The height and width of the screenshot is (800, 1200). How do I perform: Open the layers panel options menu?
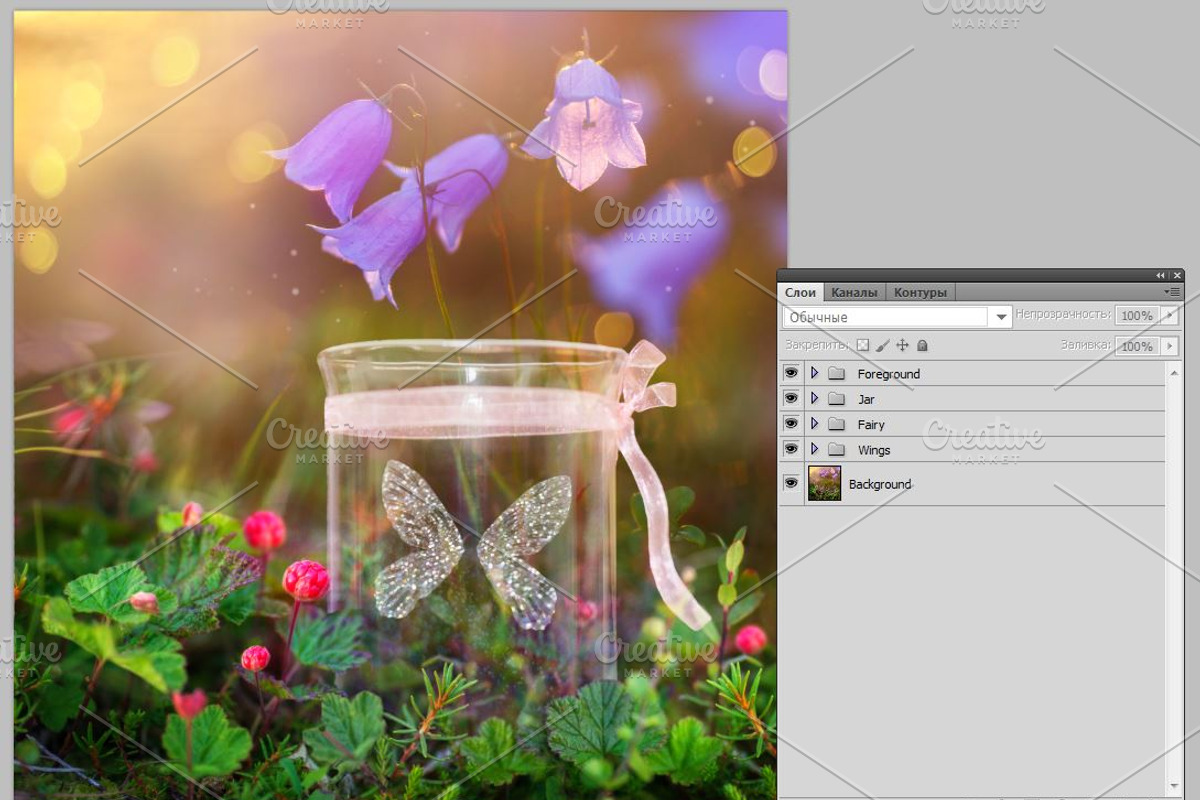point(1174,292)
